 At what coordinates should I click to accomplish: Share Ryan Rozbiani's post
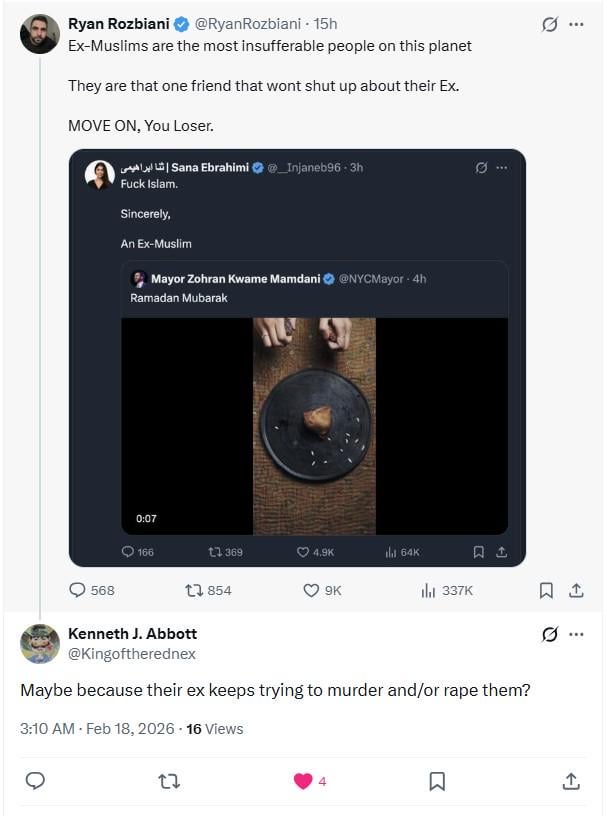[x=576, y=590]
